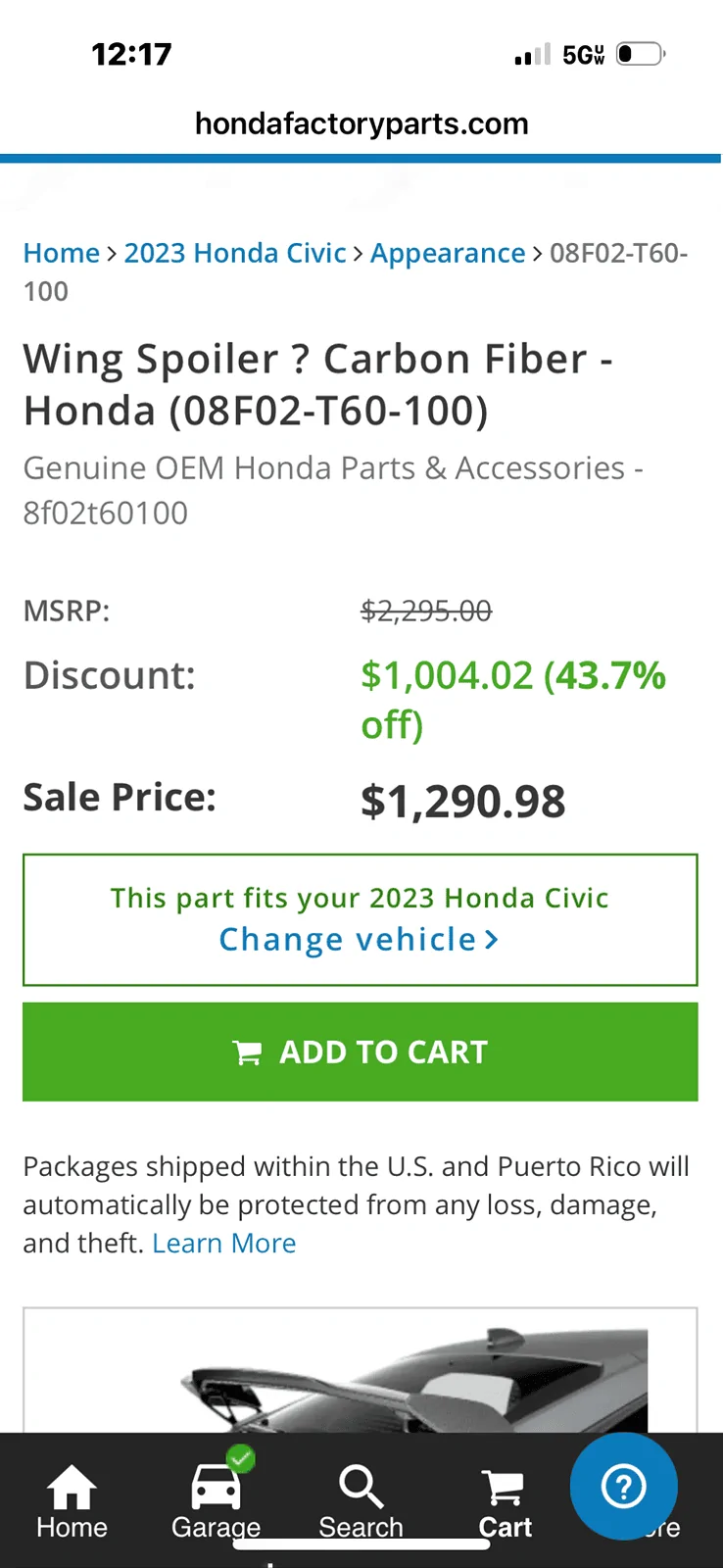Open the 2023 Honda Civic breadcrumb
The width and height of the screenshot is (723, 1568).
click(x=235, y=253)
